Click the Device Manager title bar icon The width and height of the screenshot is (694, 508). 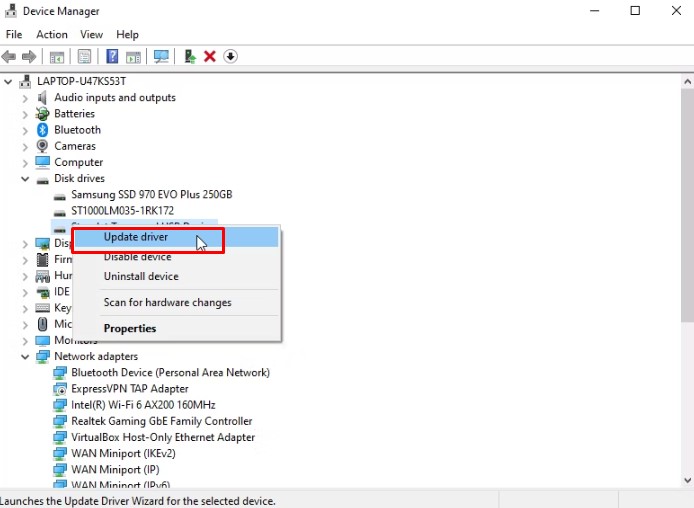[x=11, y=10]
